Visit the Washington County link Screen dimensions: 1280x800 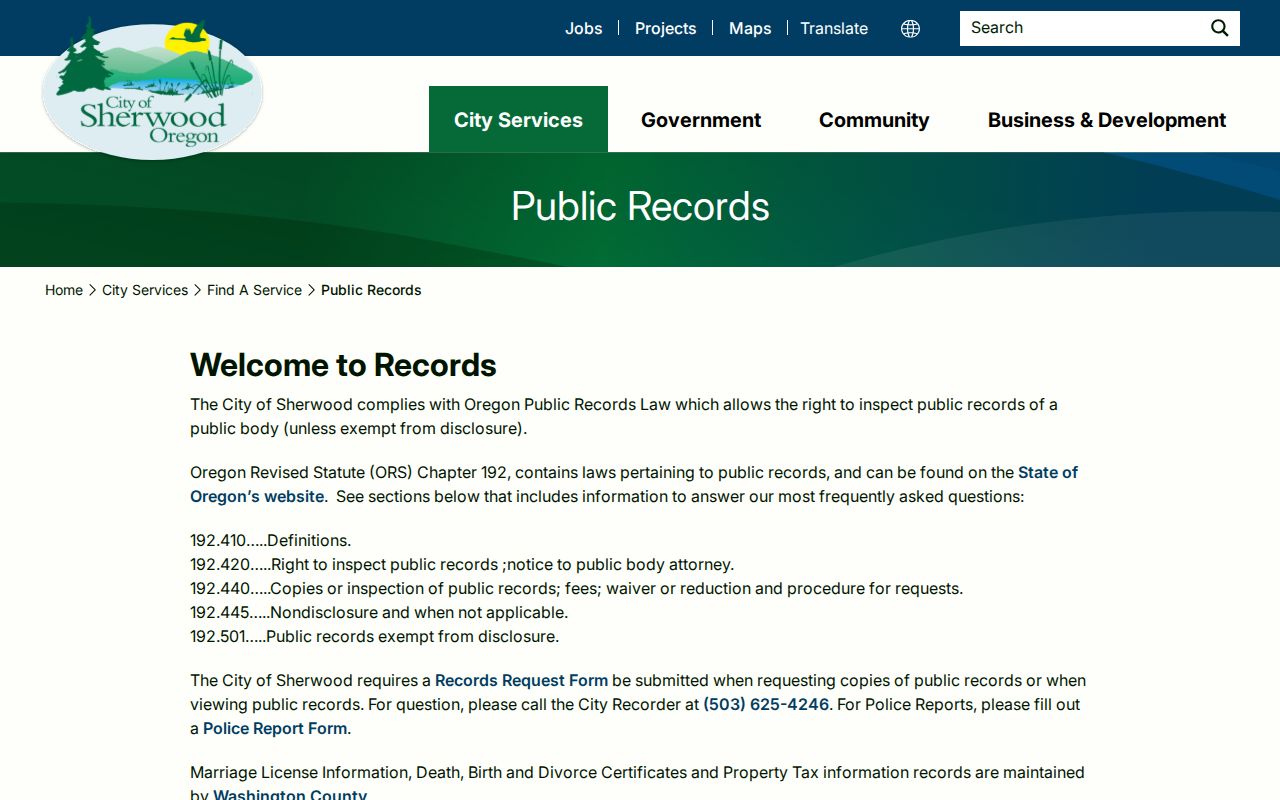point(290,795)
